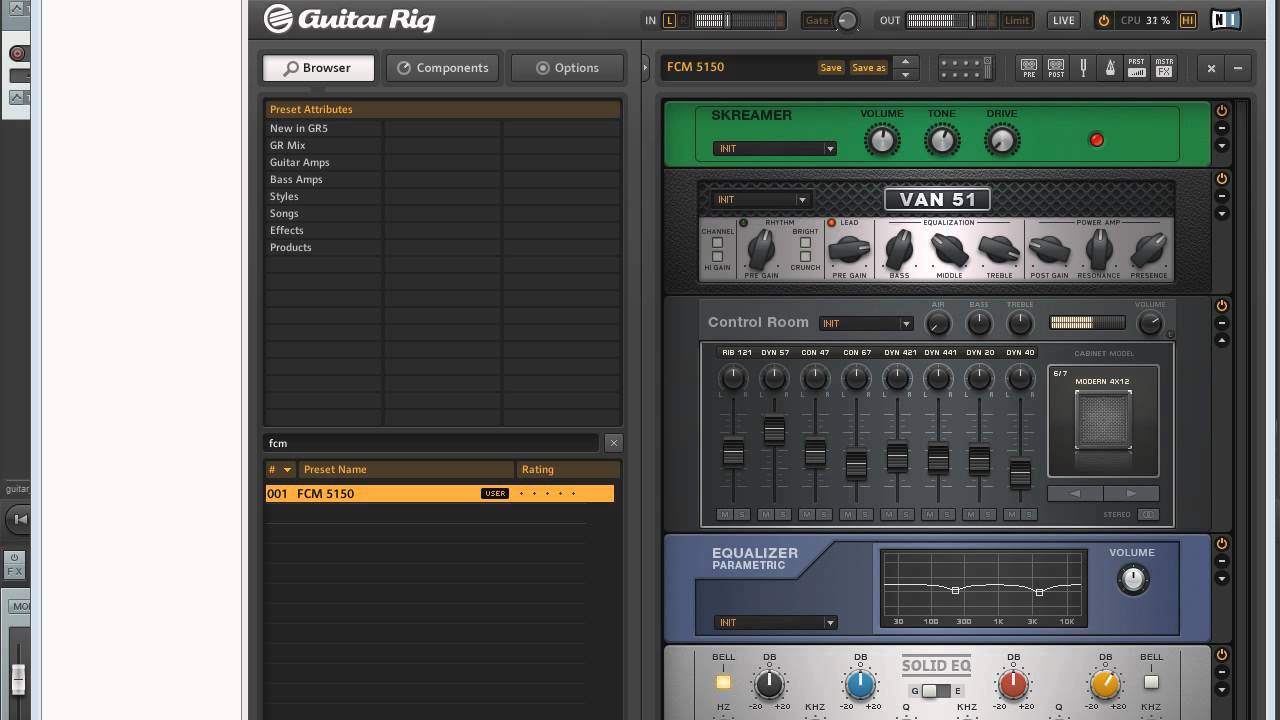Click the CPU engine power icon

click(x=1104, y=20)
